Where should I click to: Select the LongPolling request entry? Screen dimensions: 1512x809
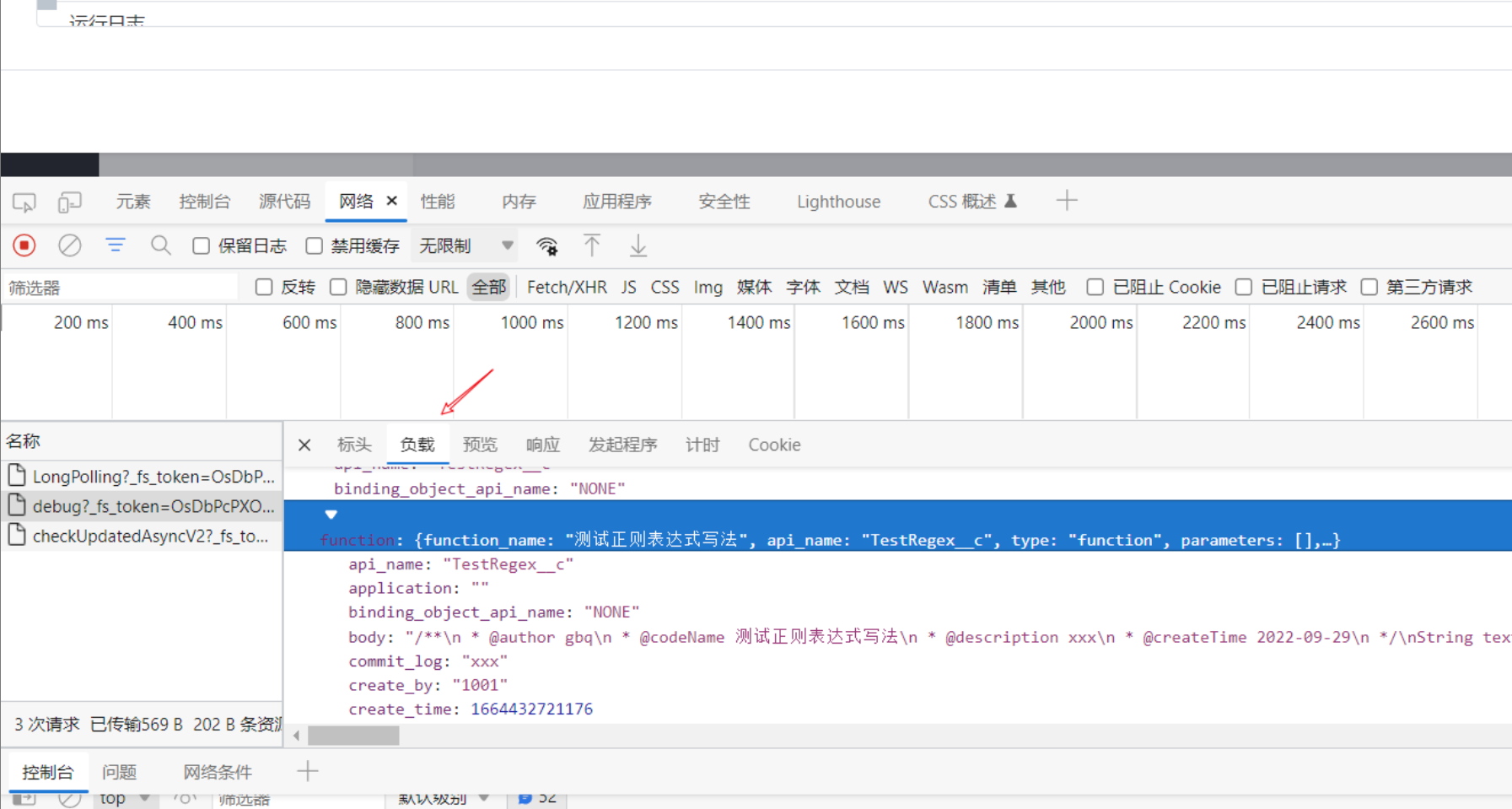pos(153,477)
